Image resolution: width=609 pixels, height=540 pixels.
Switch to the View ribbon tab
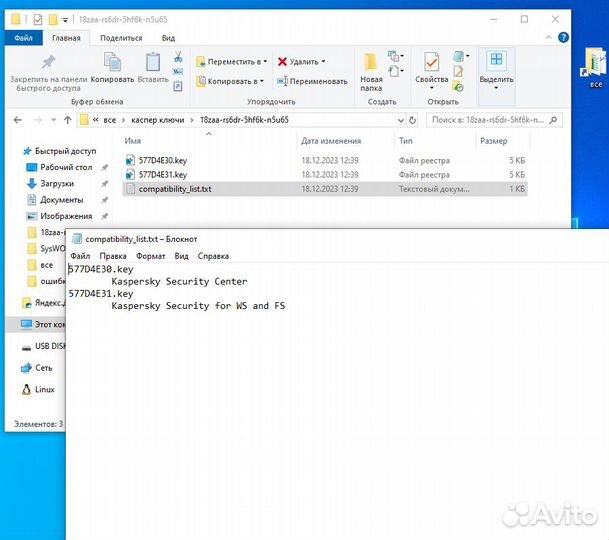point(168,38)
